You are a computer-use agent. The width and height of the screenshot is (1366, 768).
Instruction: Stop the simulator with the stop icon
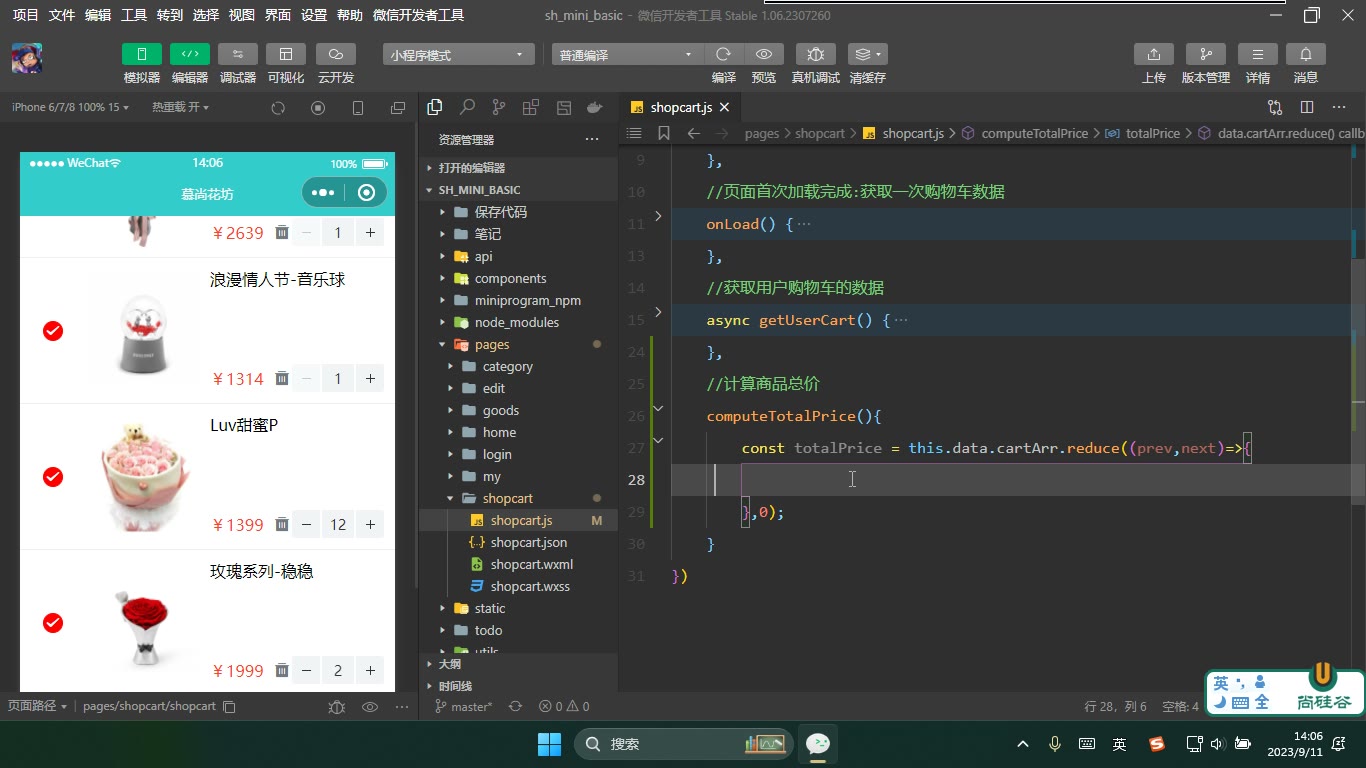pos(318,108)
